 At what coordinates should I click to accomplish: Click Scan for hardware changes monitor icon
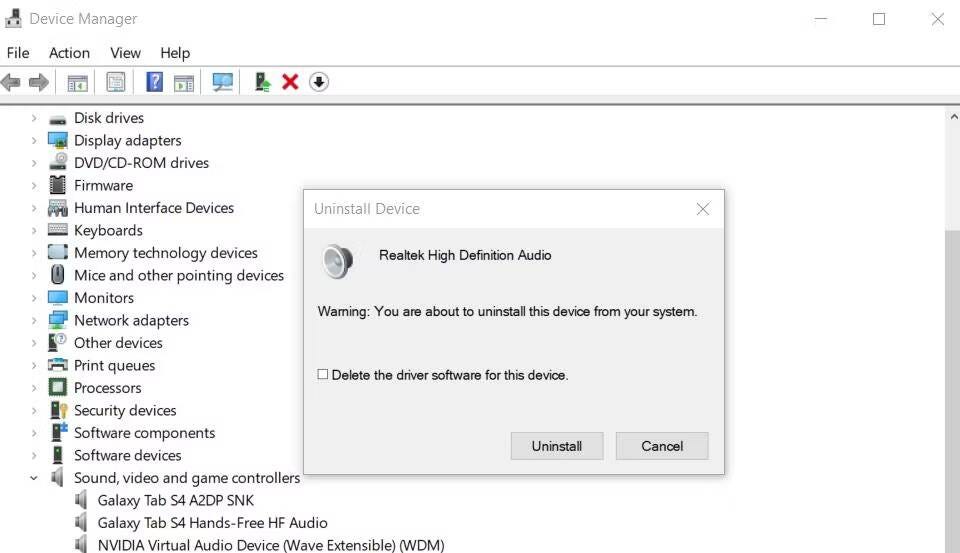coord(222,82)
